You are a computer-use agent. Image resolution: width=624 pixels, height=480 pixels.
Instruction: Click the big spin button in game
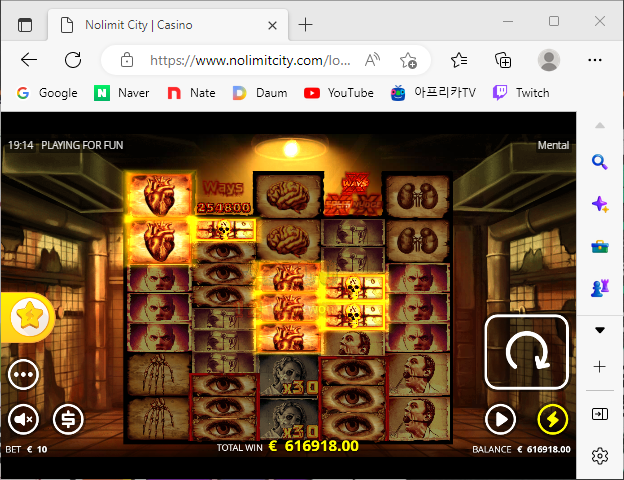pyautogui.click(x=526, y=352)
